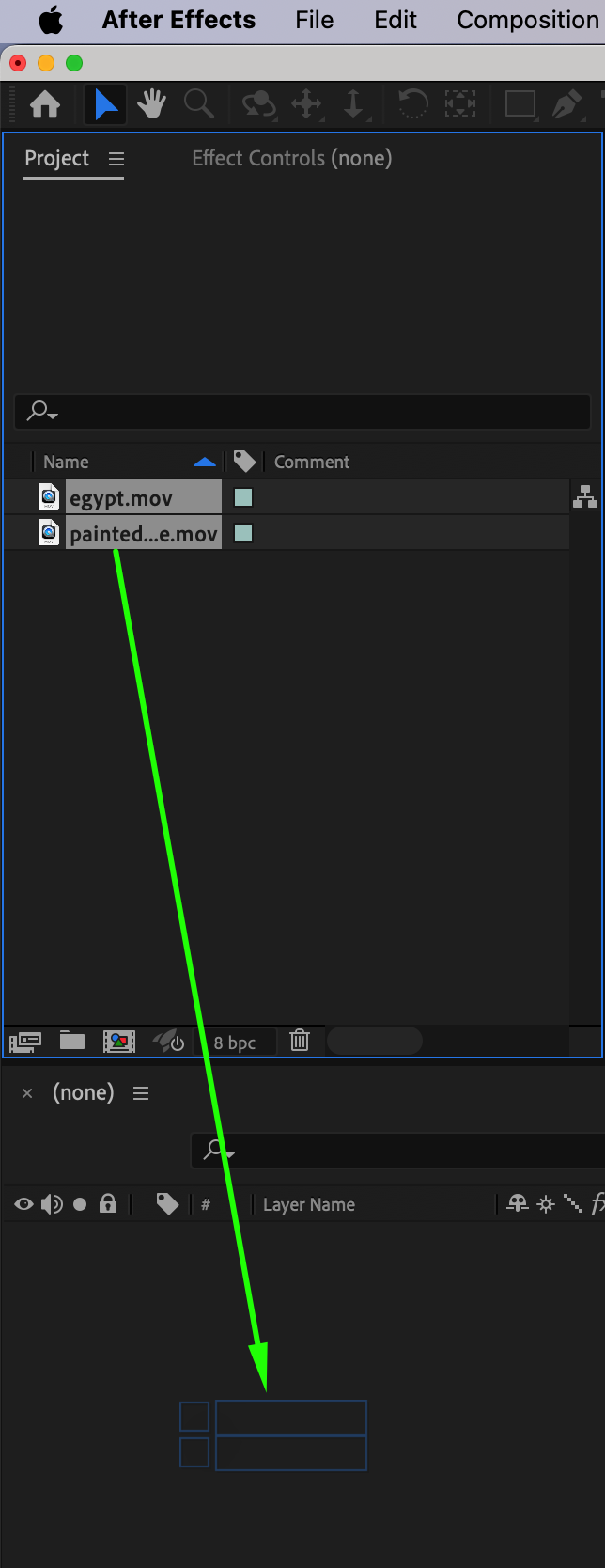Toggle the timeline lock column icon

108,1203
